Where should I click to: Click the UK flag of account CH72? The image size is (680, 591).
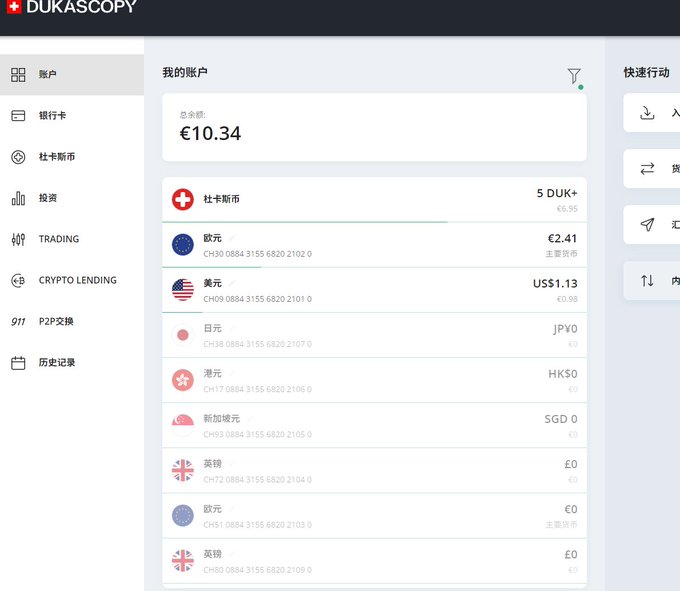[183, 470]
